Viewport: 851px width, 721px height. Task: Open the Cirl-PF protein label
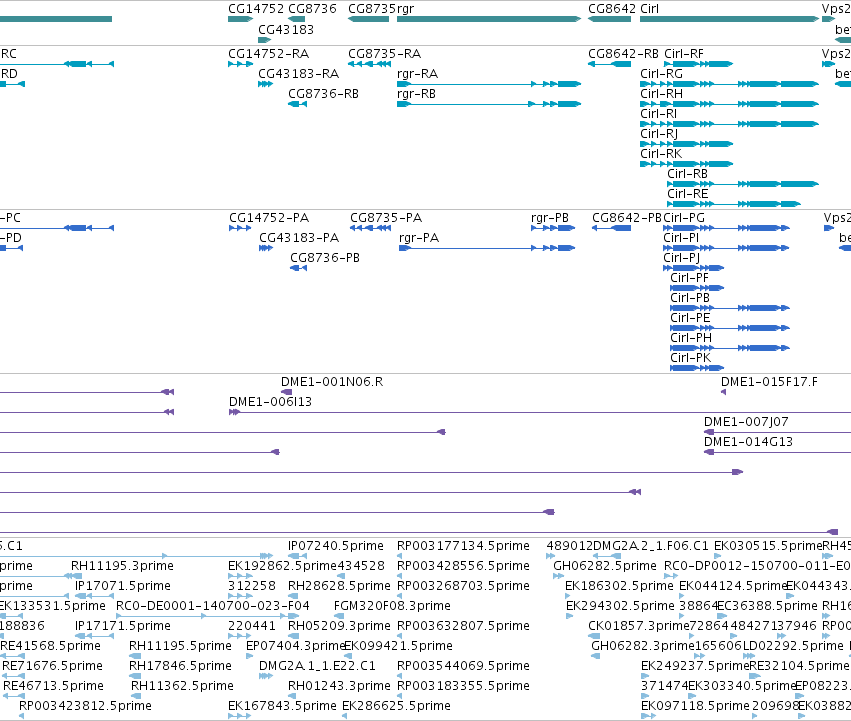coord(689,279)
